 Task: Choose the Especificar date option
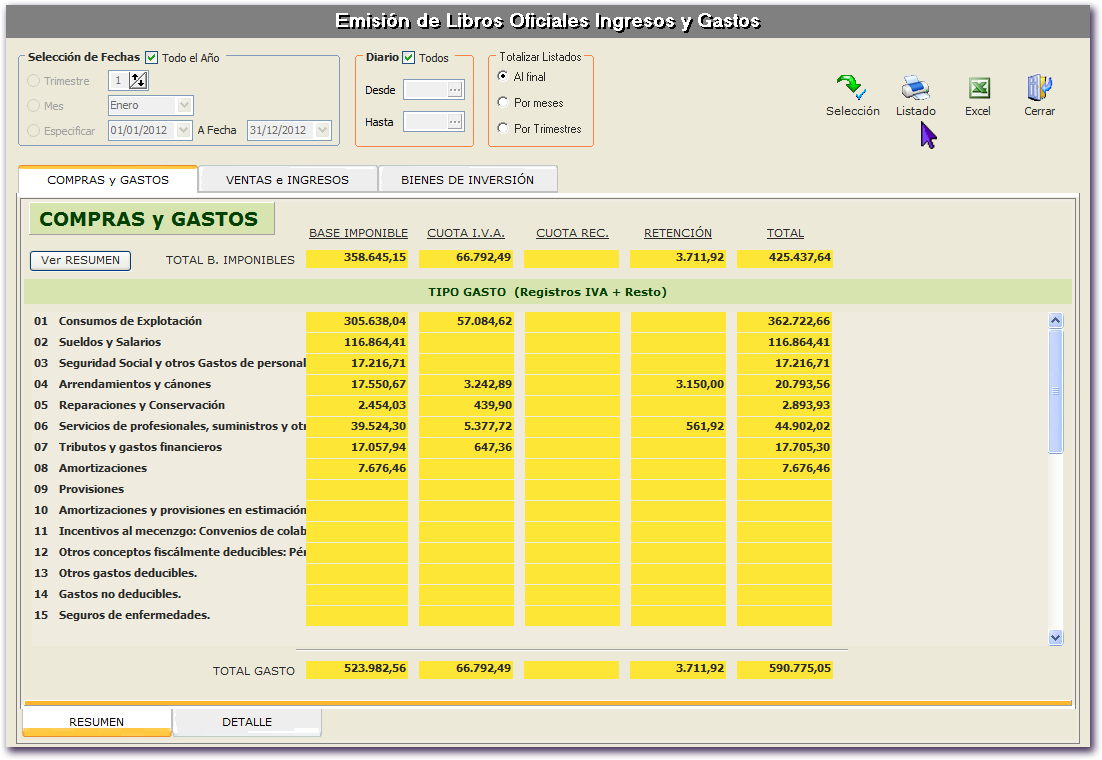[33, 130]
